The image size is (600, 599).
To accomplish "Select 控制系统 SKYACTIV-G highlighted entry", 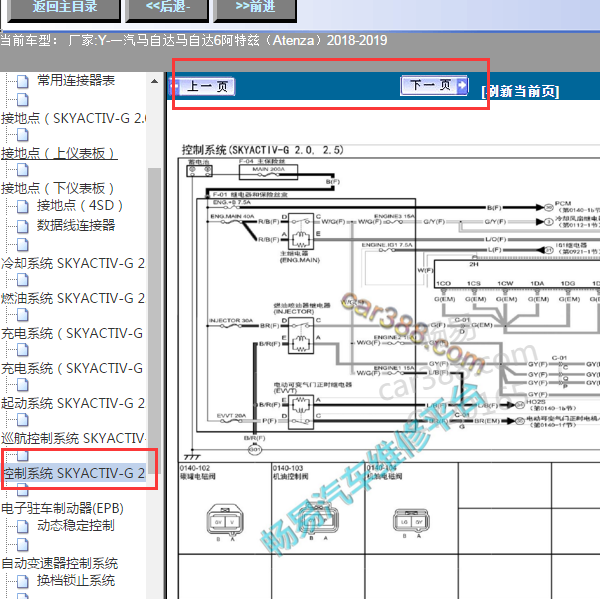I will click(74, 473).
